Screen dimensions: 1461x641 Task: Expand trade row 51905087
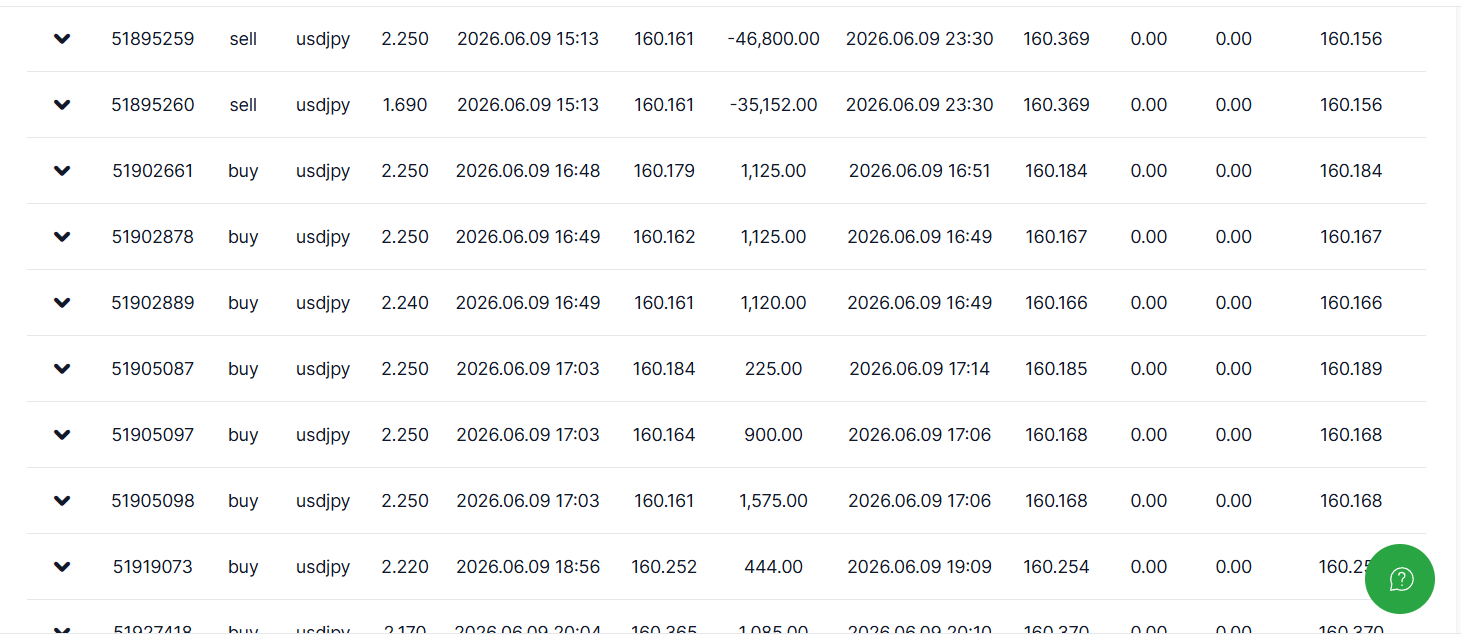62,369
